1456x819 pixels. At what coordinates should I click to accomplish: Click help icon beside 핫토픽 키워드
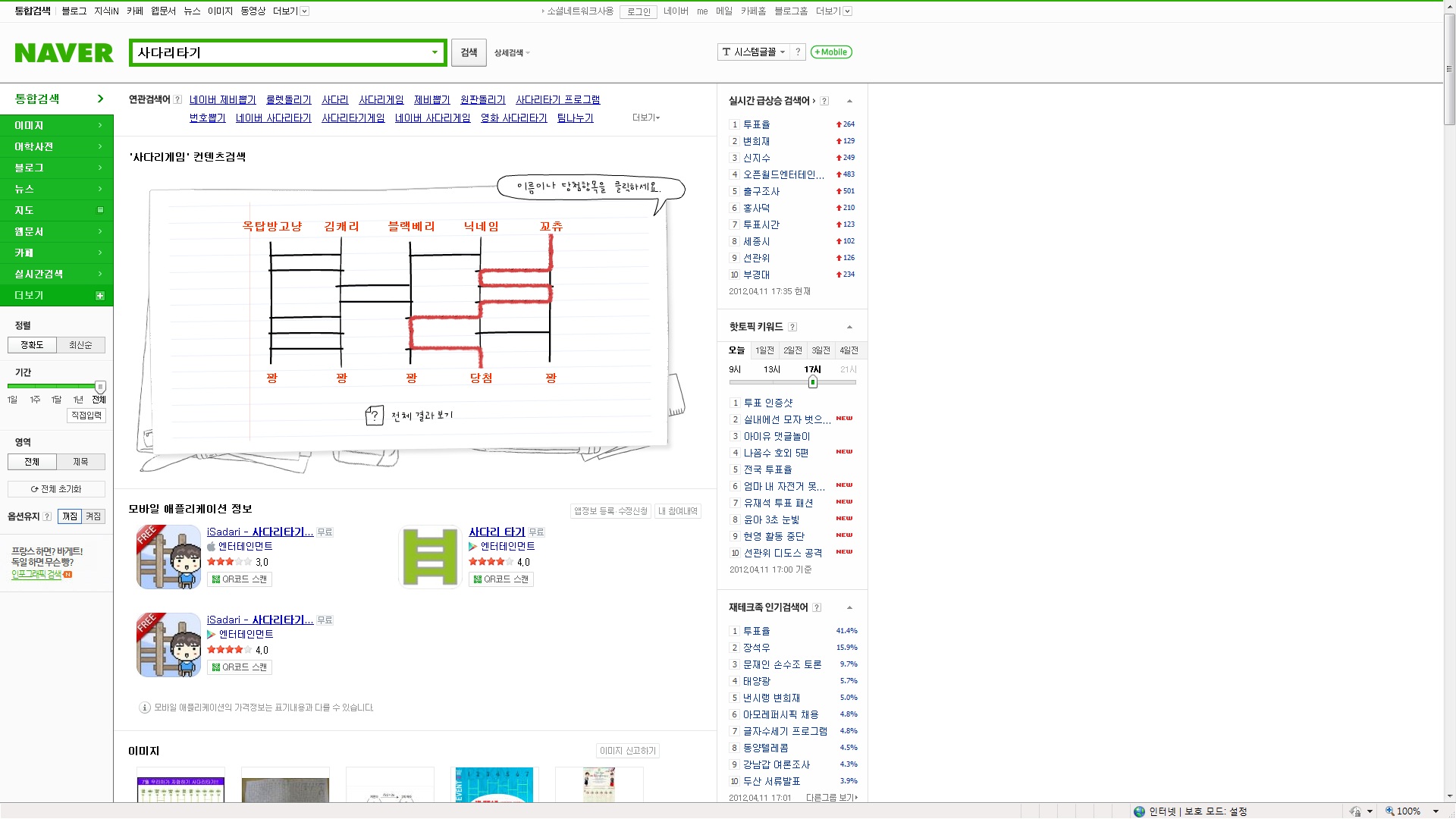pyautogui.click(x=792, y=327)
